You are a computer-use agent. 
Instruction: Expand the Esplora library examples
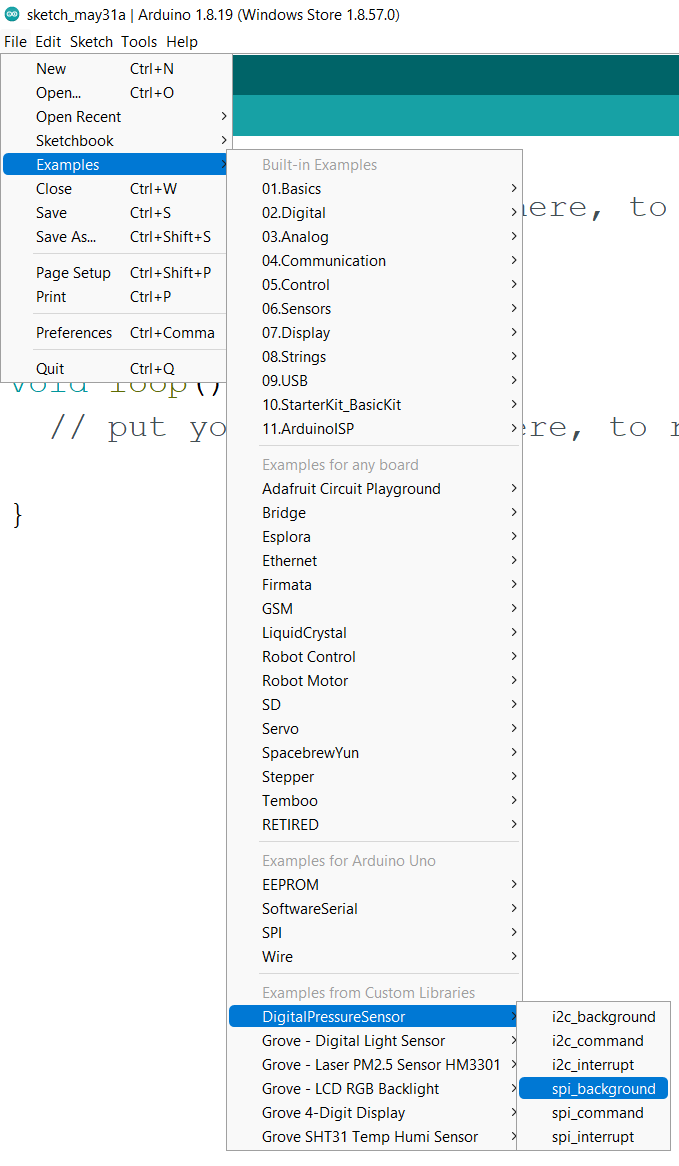click(374, 537)
